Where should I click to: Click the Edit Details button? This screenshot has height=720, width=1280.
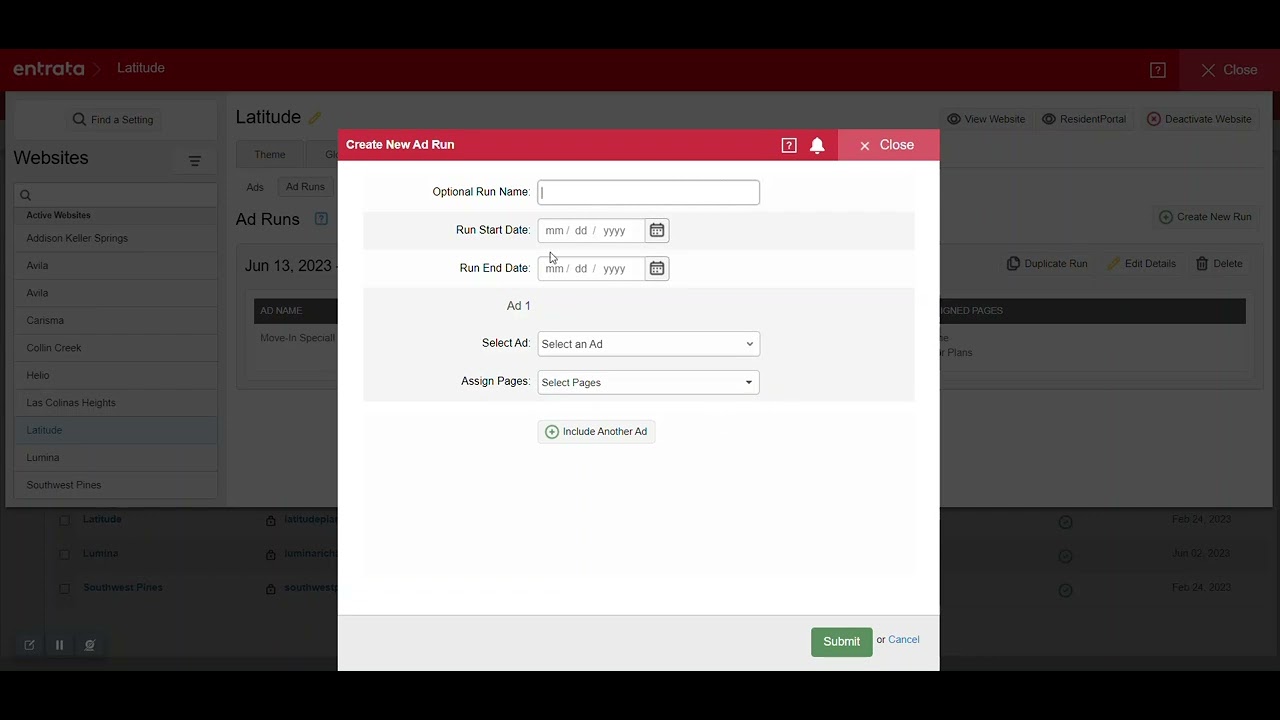click(x=1141, y=263)
